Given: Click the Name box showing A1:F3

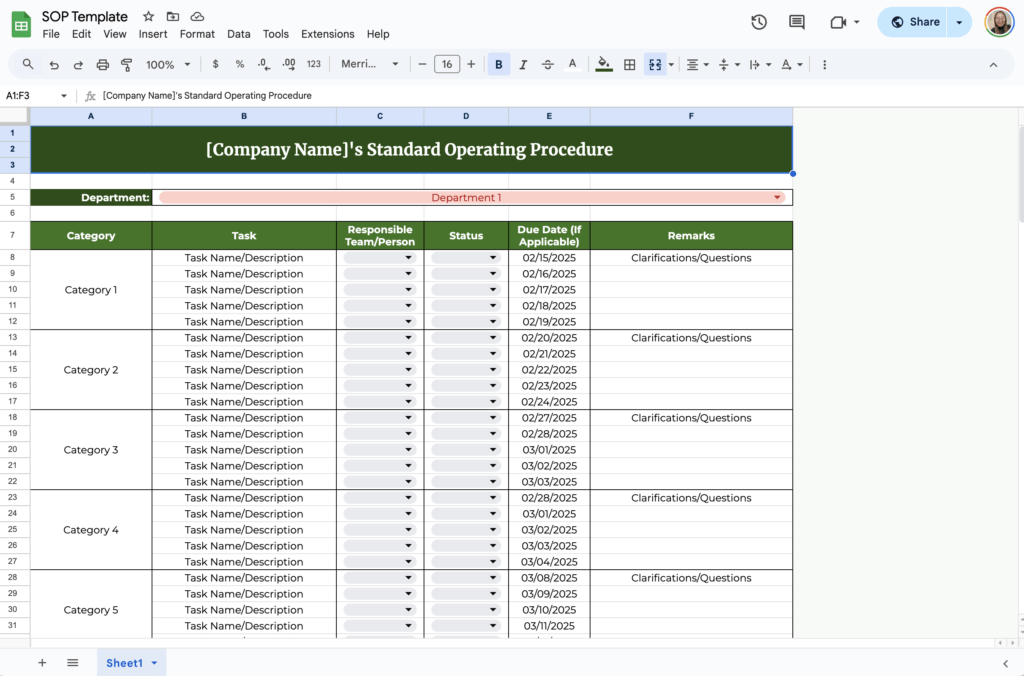Looking at the screenshot, I should click(36, 95).
